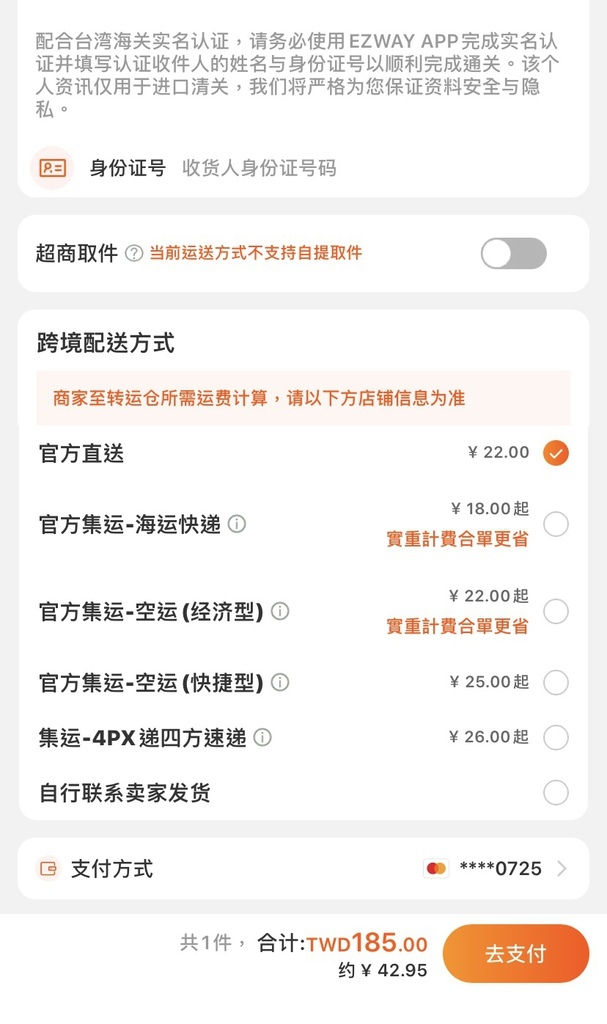Select 集运-4PX递四方速递 radio button
Image resolution: width=607 pixels, height=1024 pixels.
pos(556,737)
